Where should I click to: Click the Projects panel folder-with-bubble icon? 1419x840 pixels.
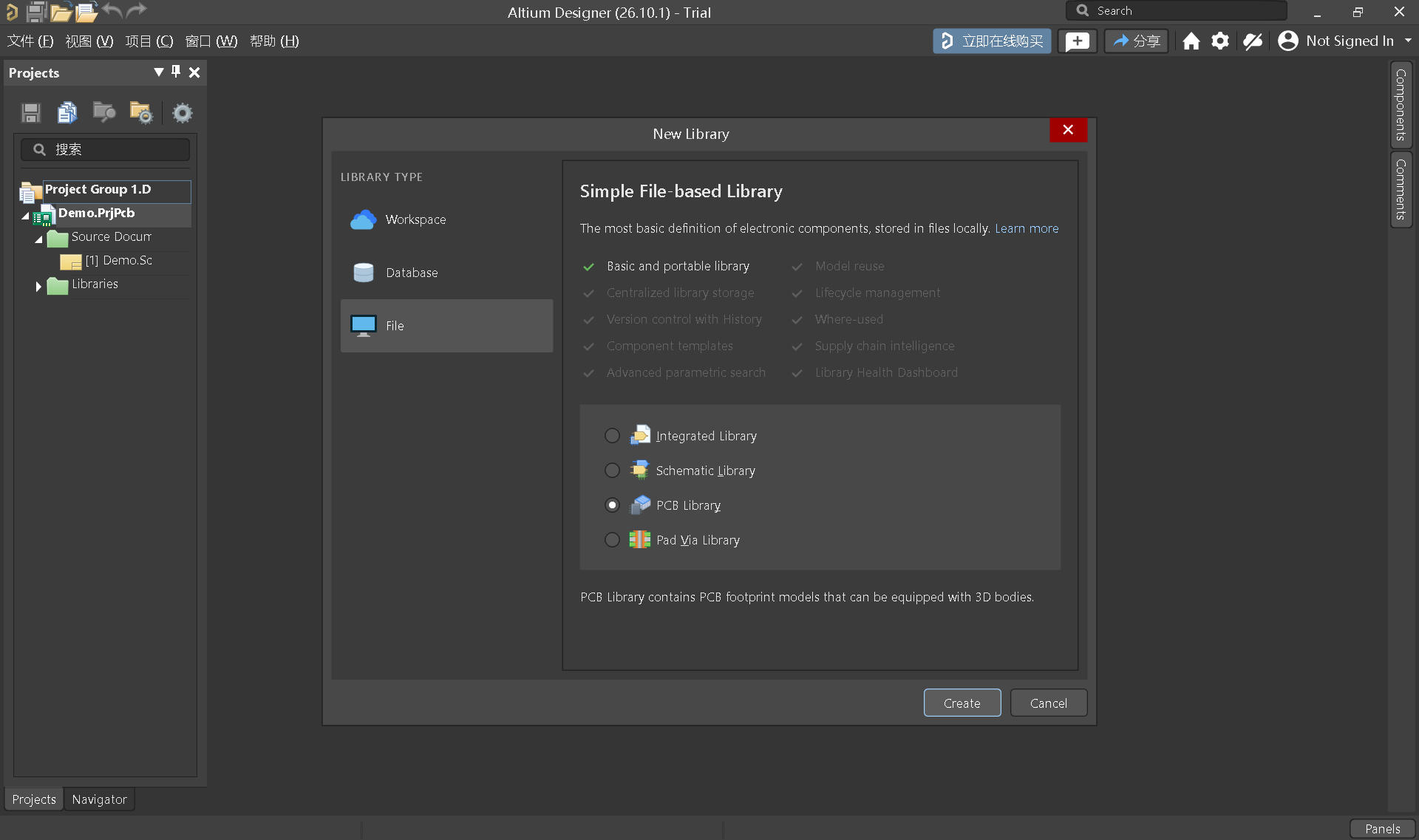[104, 113]
